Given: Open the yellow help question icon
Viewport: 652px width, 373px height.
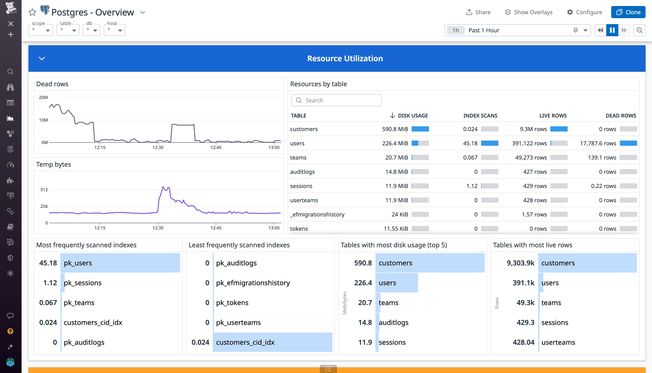Looking at the screenshot, I should click(10, 331).
